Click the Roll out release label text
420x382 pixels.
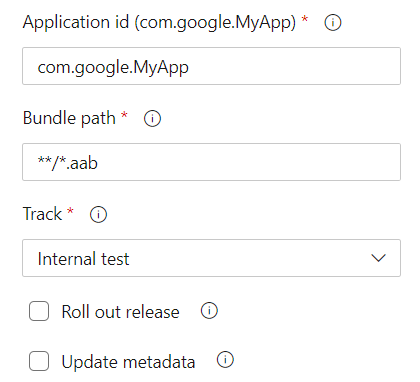click(x=121, y=312)
